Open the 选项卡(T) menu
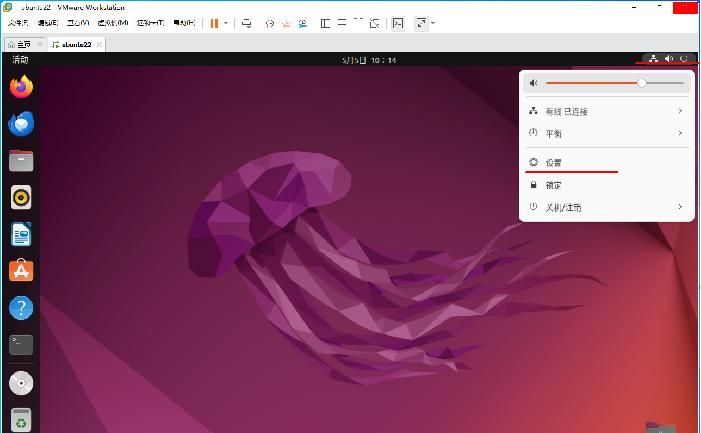 point(151,23)
